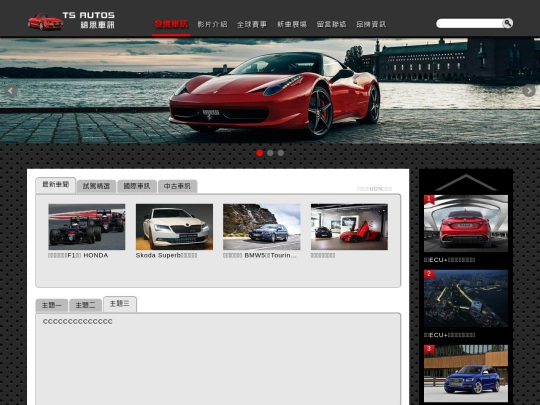540x405 pixels.
Task: Open the white Skoda Superb thumbnail
Action: coord(174,227)
